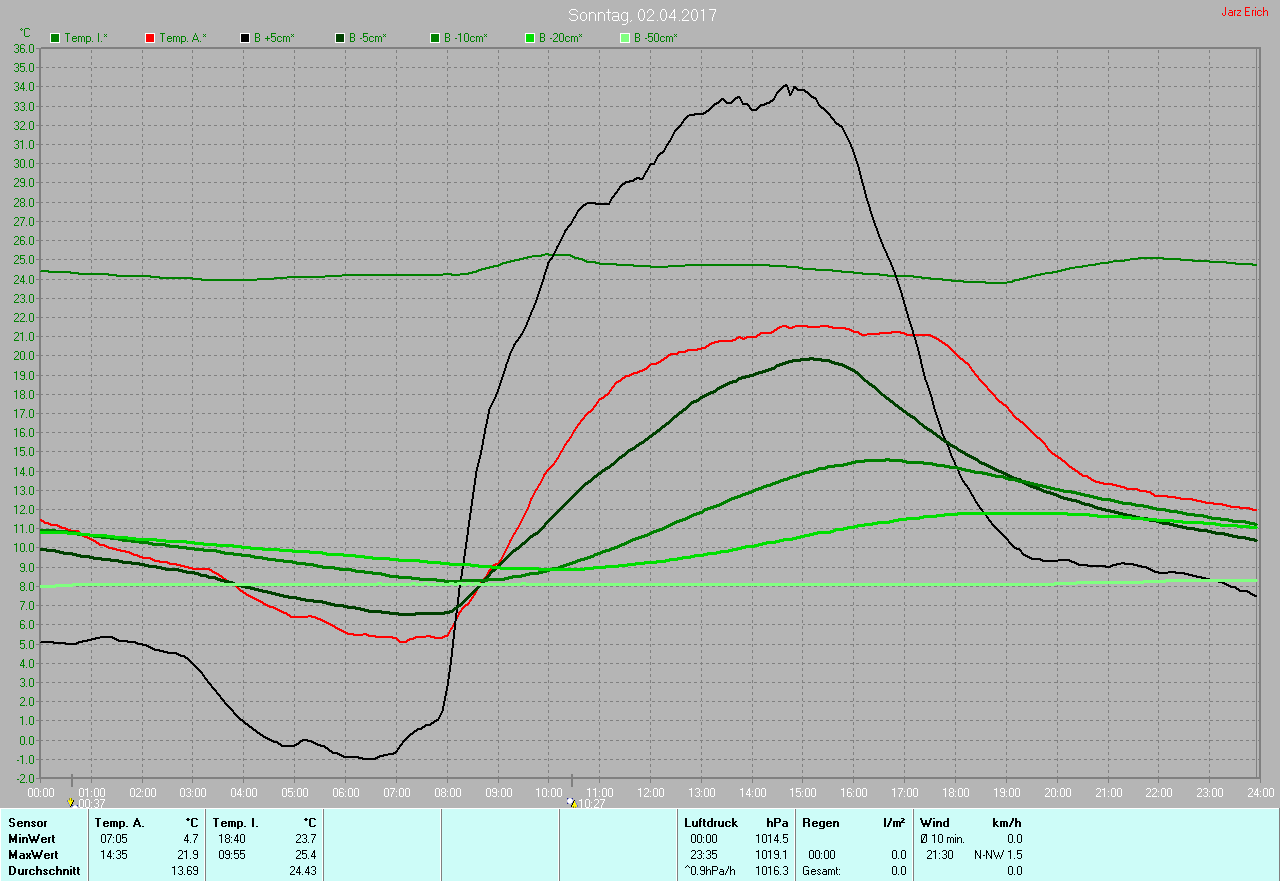Click the Temp. I.* dark green legend swatch
The height and width of the screenshot is (881, 1280).
pyautogui.click(x=55, y=38)
